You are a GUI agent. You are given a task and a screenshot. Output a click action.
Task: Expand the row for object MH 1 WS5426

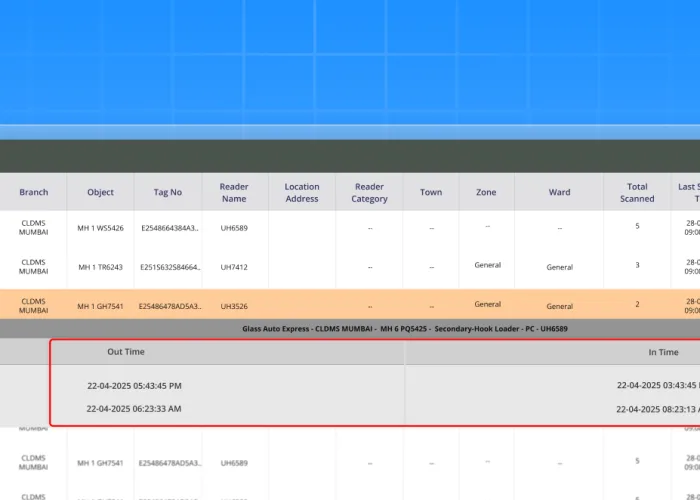pyautogui.click(x=100, y=228)
